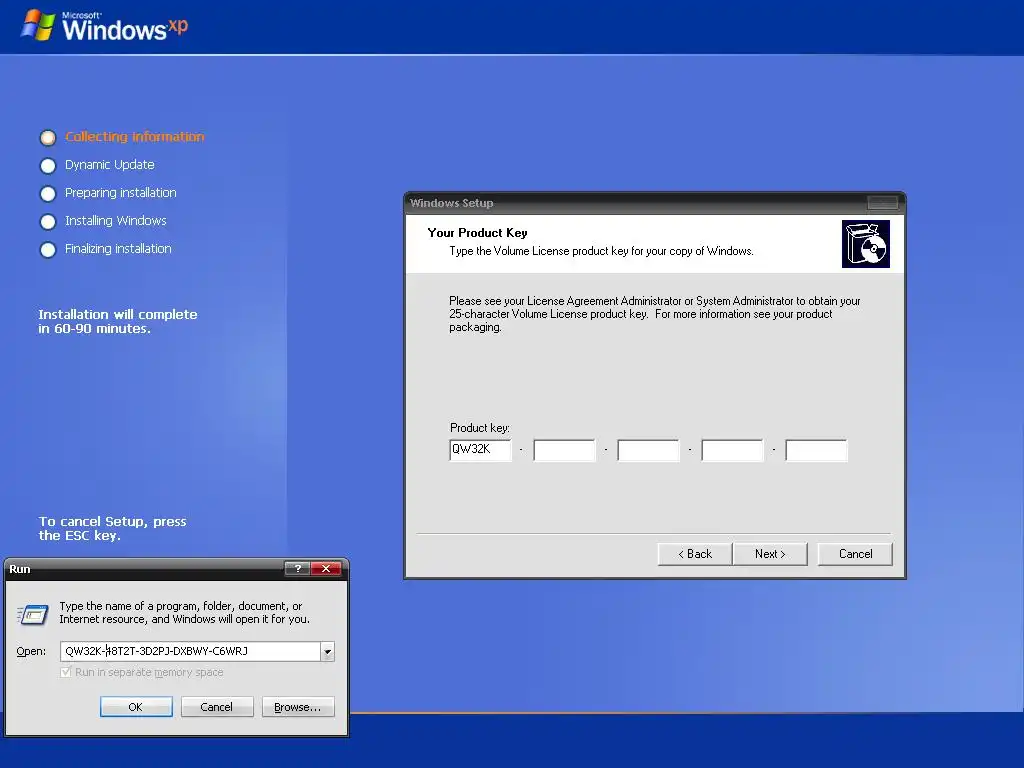The height and width of the screenshot is (768, 1024).
Task: Click OK in the Run dialog
Action: [136, 707]
